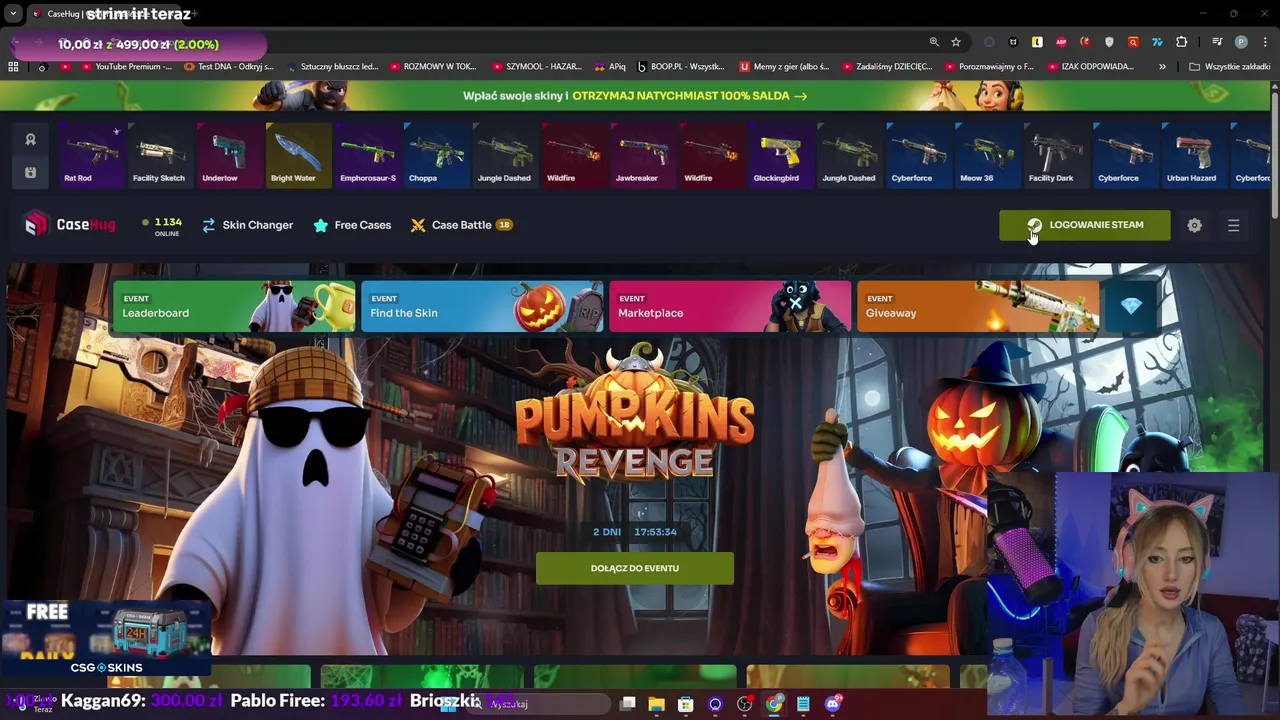This screenshot has height=720, width=1280.
Task: Open the Marketplace event
Action: (x=729, y=306)
